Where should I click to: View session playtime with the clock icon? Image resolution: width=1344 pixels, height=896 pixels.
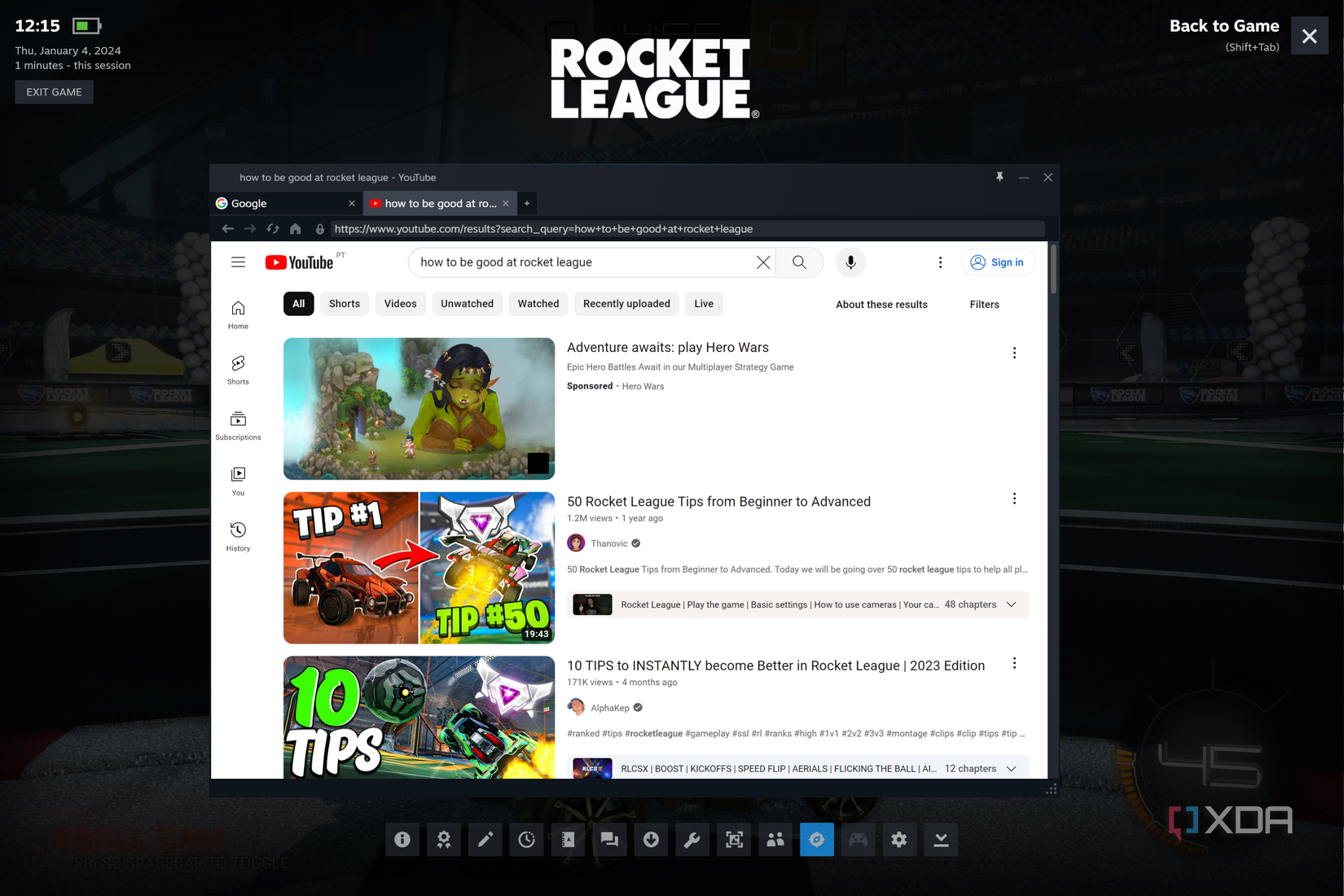pos(527,839)
